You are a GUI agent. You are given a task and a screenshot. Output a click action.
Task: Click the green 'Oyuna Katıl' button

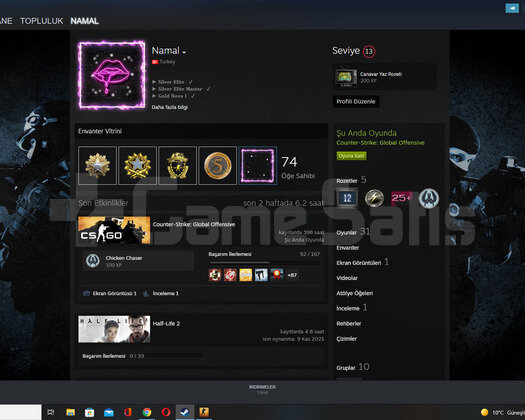[351, 156]
